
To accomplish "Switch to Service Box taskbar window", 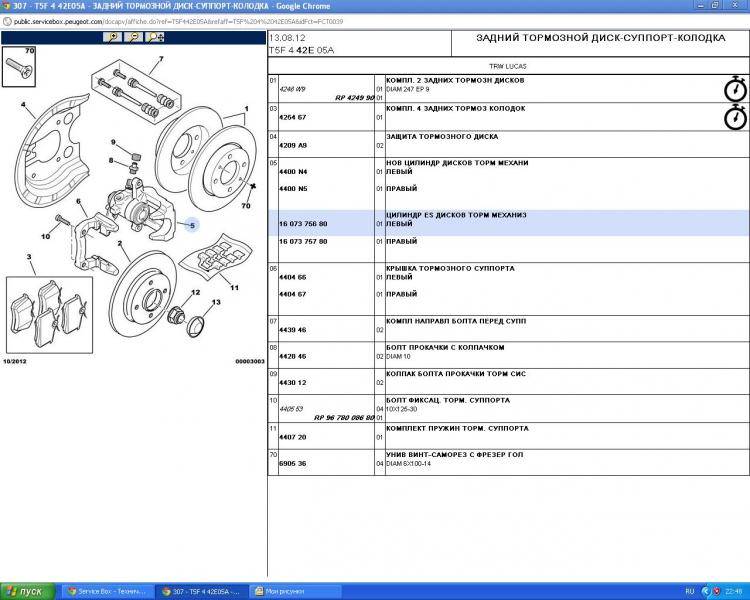I will 105,591.
